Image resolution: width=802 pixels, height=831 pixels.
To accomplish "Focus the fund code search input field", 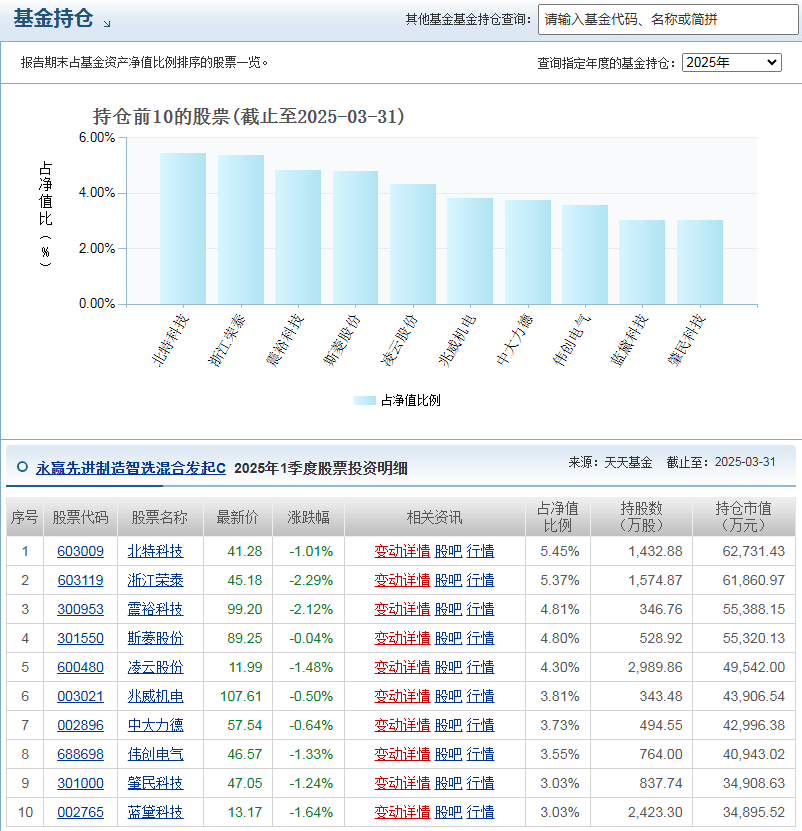I will [668, 20].
